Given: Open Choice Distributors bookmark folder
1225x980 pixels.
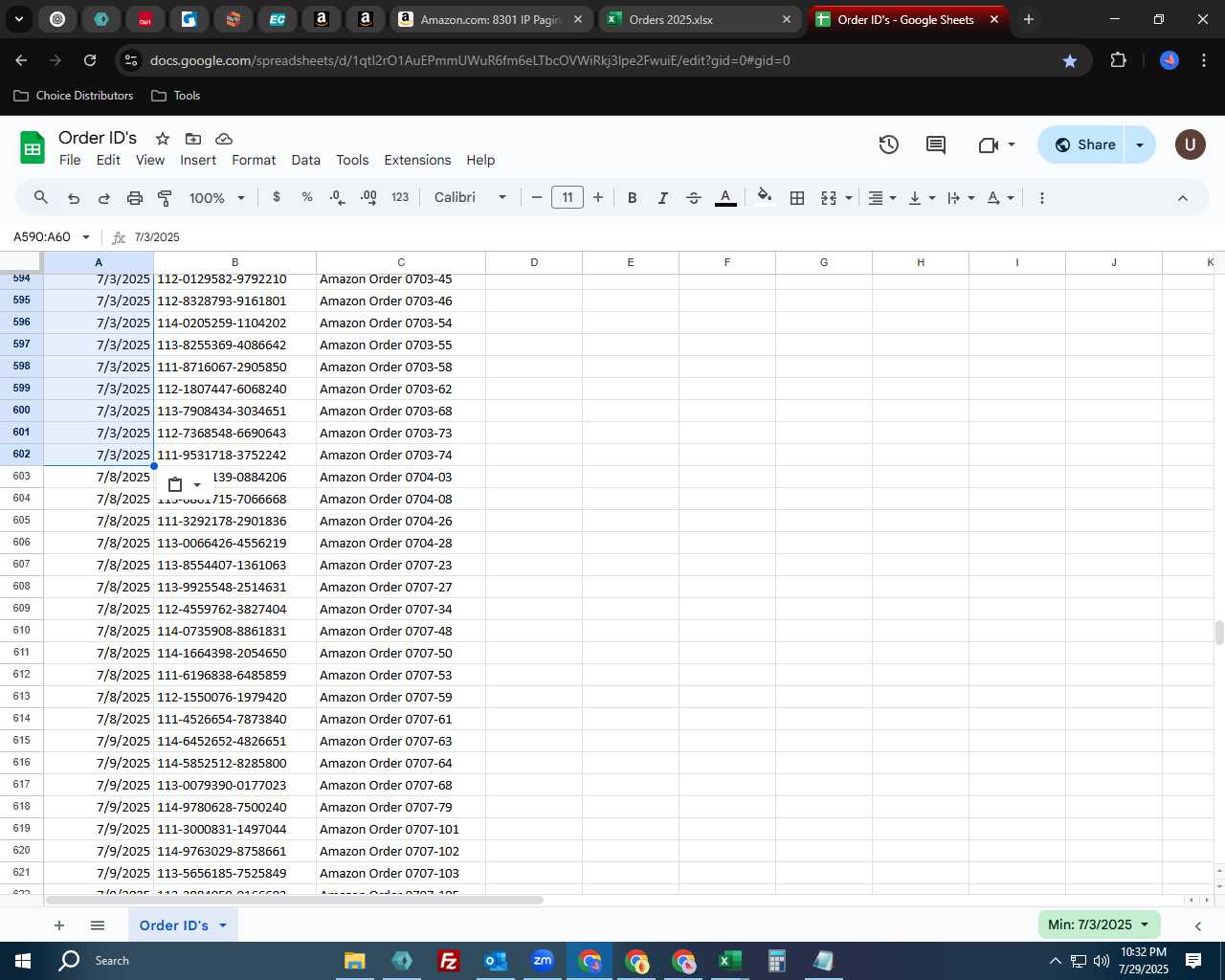Looking at the screenshot, I should (74, 96).
